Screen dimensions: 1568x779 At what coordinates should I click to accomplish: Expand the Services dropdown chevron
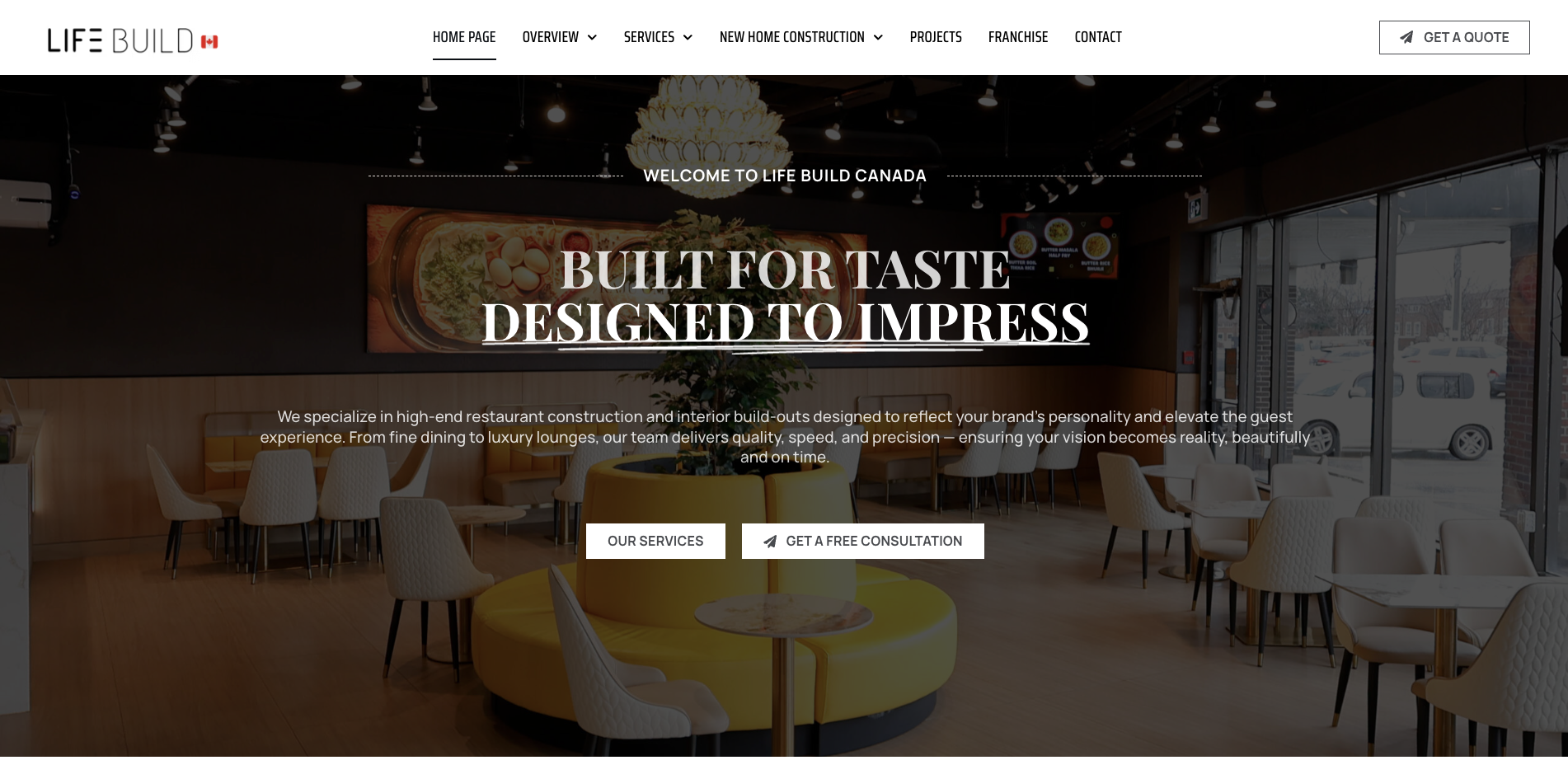[x=688, y=37]
